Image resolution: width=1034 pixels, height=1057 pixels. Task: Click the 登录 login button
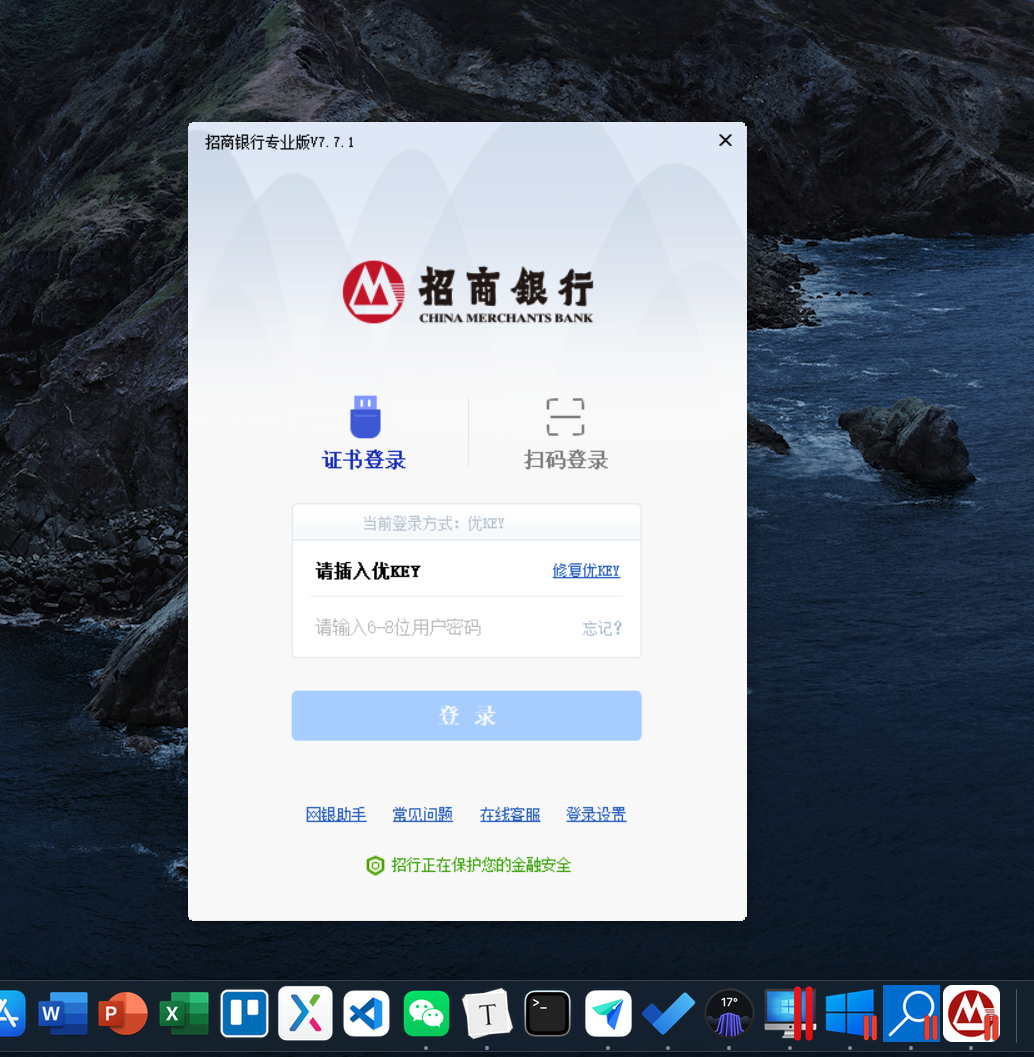(466, 715)
